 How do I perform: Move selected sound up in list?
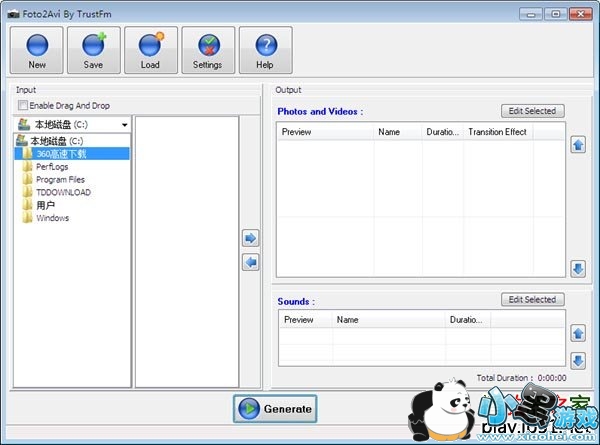coord(578,332)
